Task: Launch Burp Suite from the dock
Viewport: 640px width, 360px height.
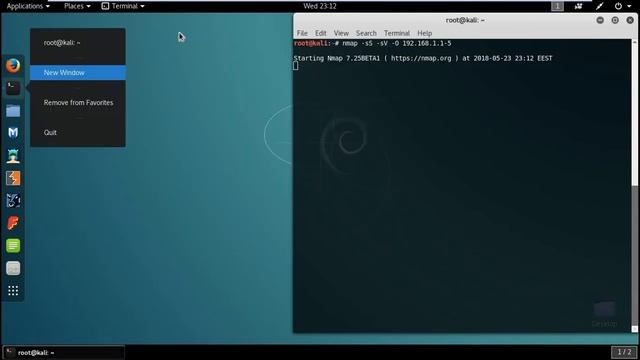Action: (x=13, y=178)
